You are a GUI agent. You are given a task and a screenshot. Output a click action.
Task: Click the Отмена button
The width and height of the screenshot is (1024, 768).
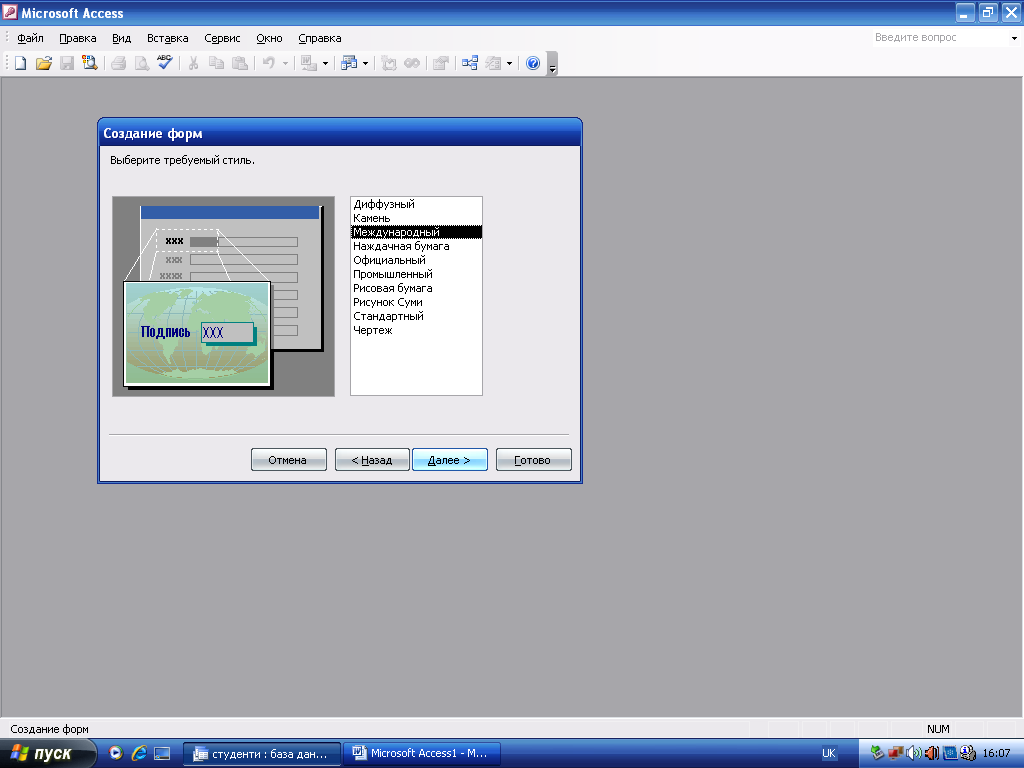[x=289, y=460]
